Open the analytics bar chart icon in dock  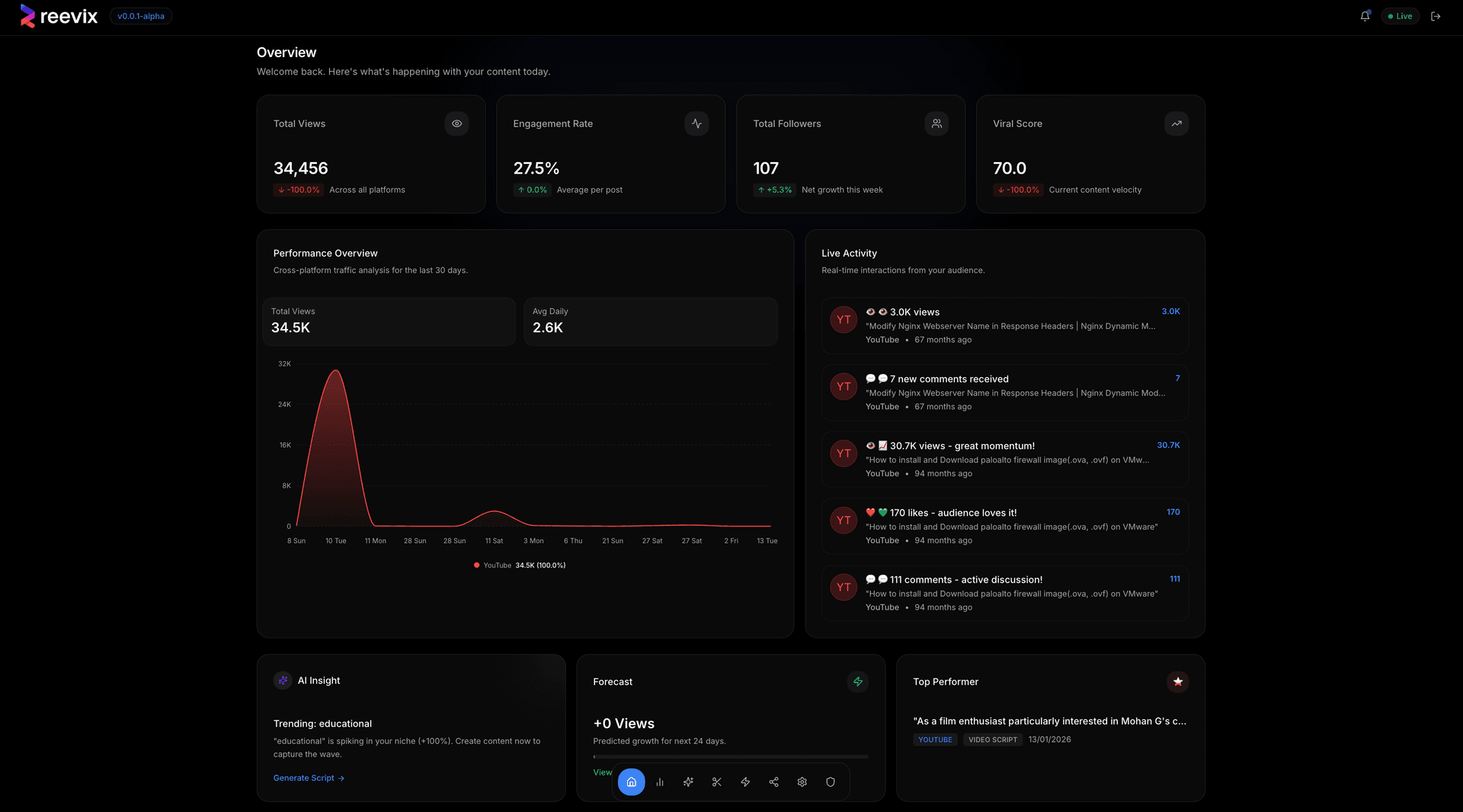coord(659,782)
